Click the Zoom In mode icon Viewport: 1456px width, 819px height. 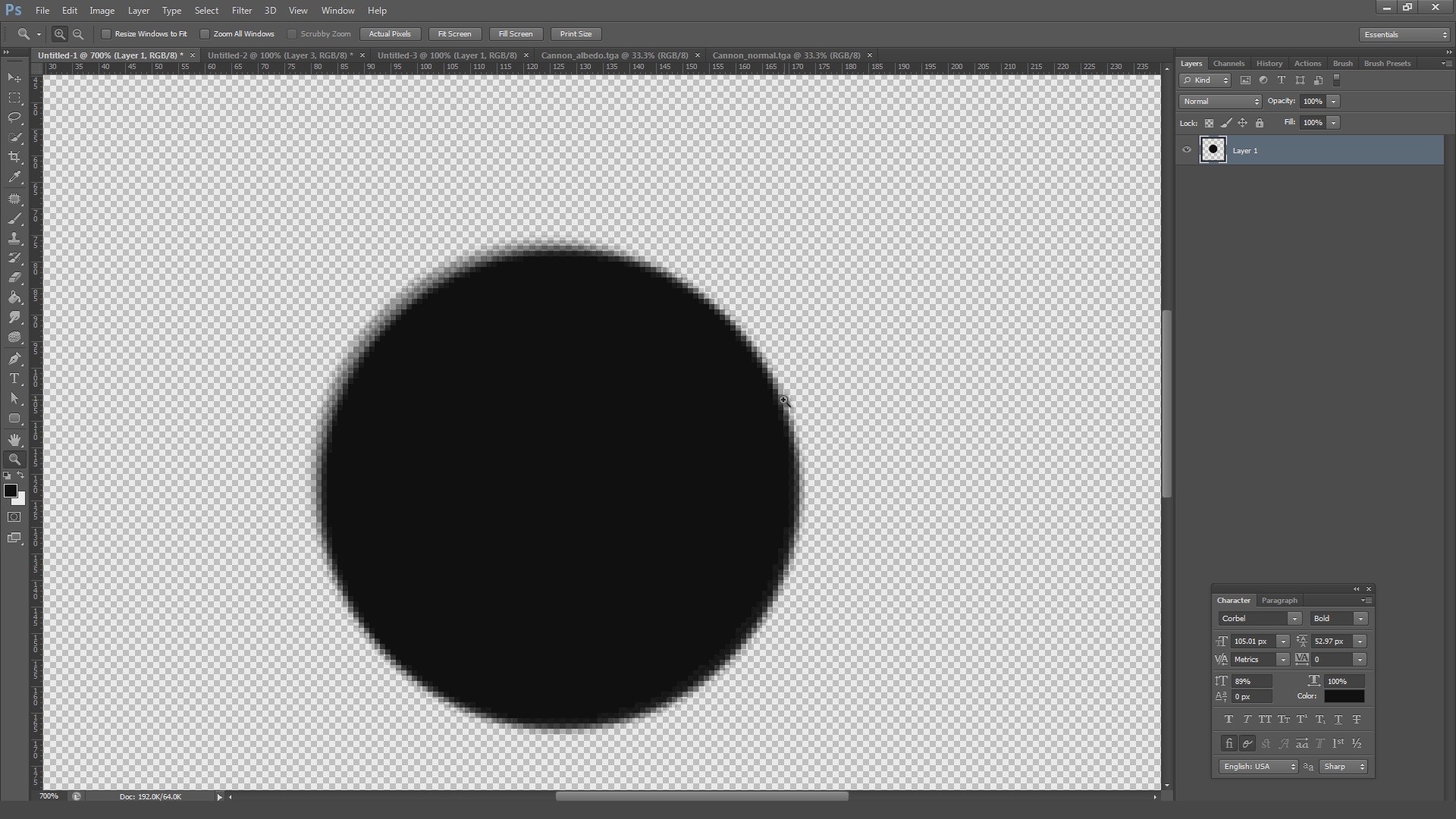59,34
